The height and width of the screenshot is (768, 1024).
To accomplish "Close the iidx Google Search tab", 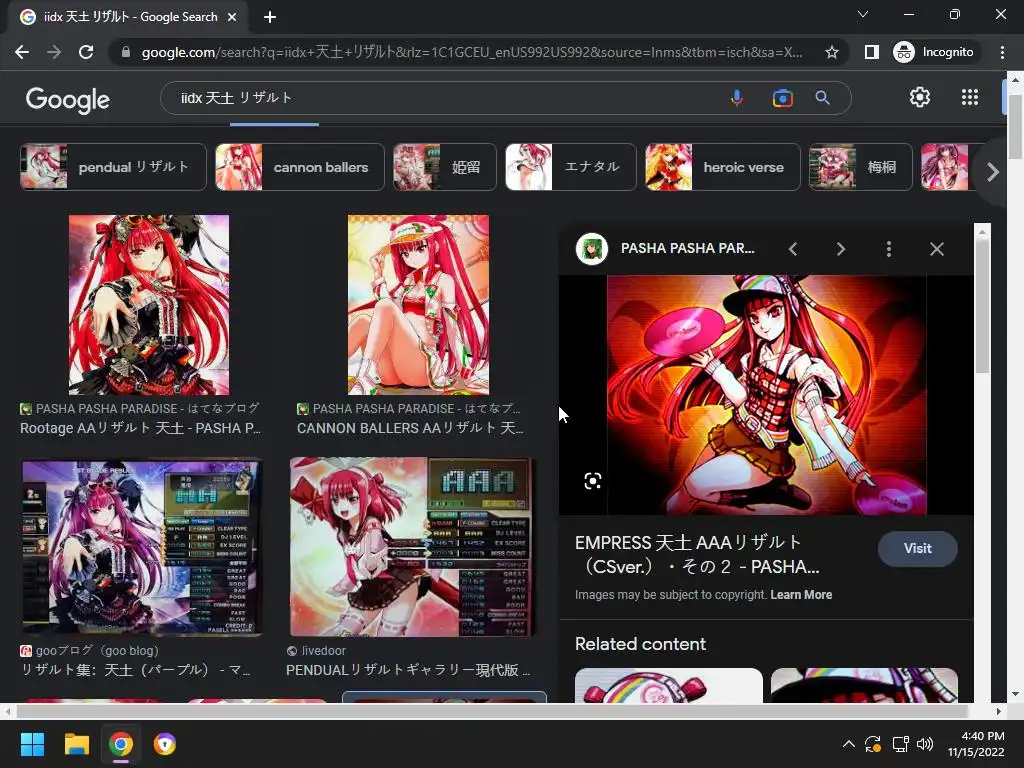I will (232, 17).
